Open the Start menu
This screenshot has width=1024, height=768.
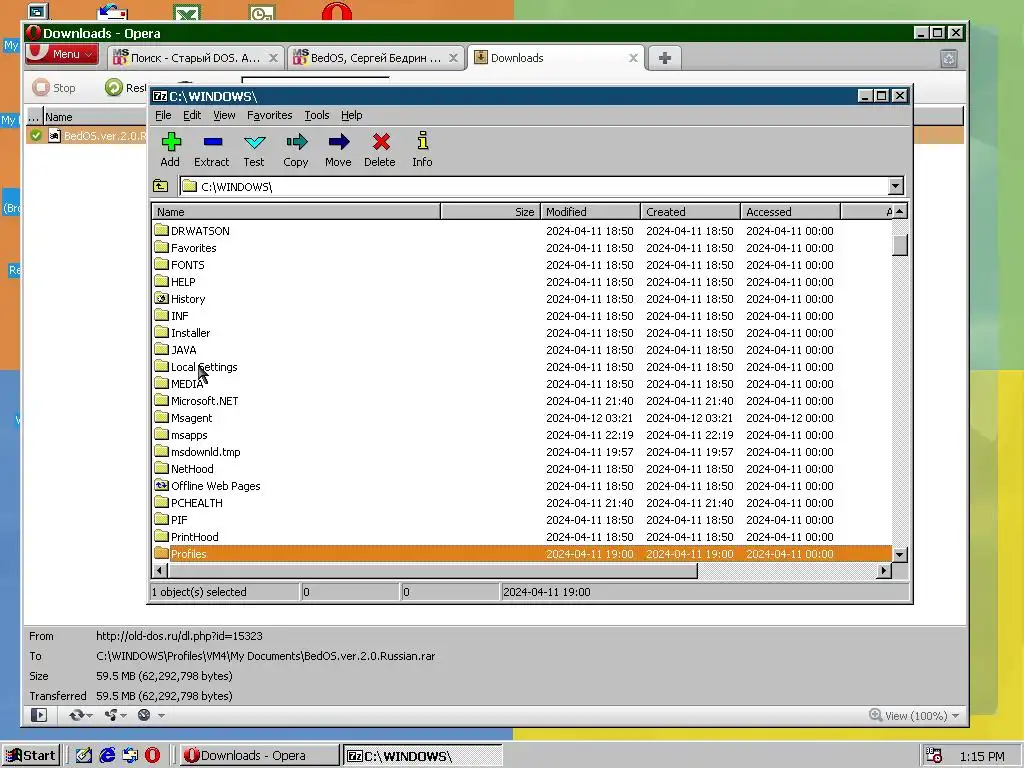pyautogui.click(x=31, y=756)
